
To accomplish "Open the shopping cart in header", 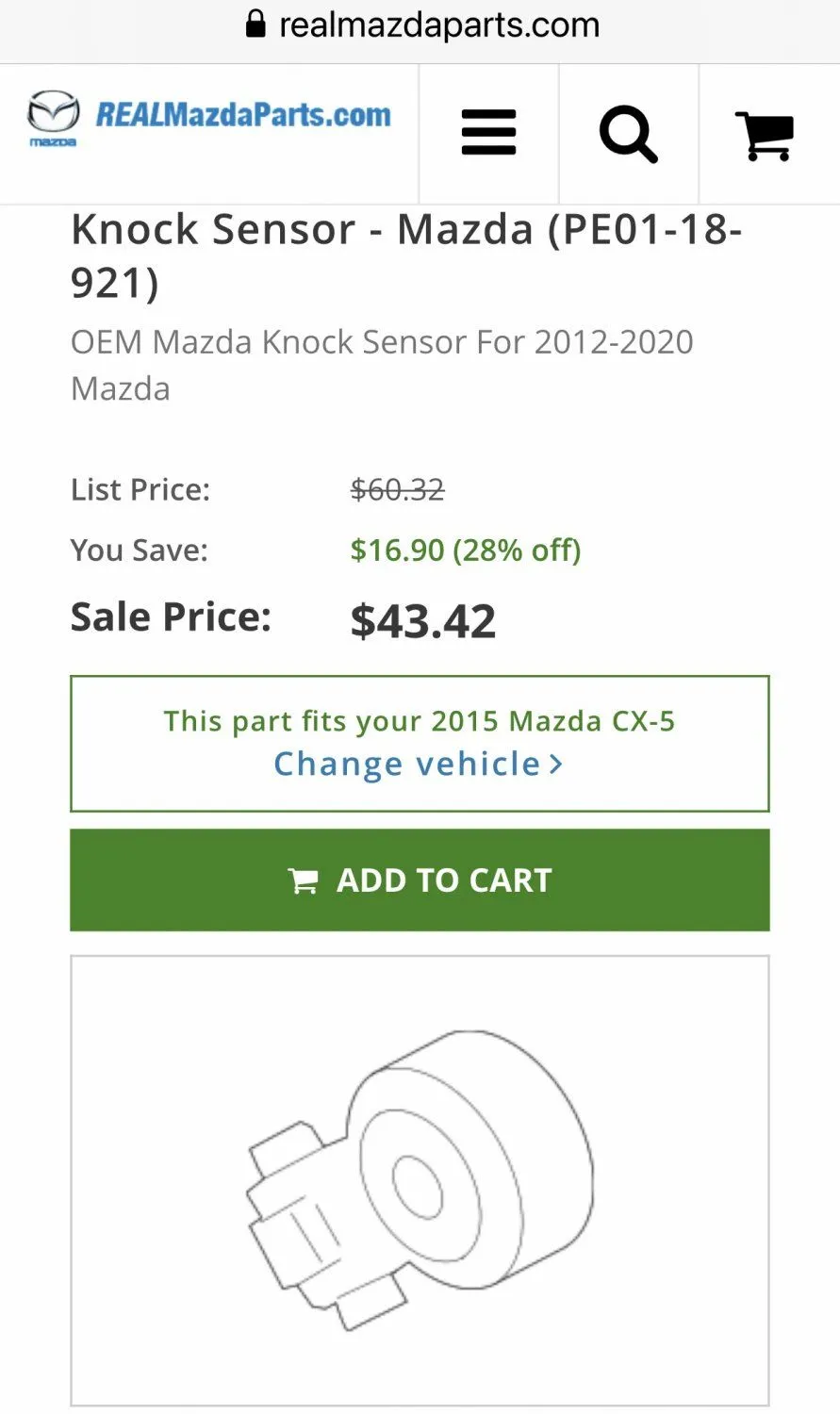I will [765, 135].
